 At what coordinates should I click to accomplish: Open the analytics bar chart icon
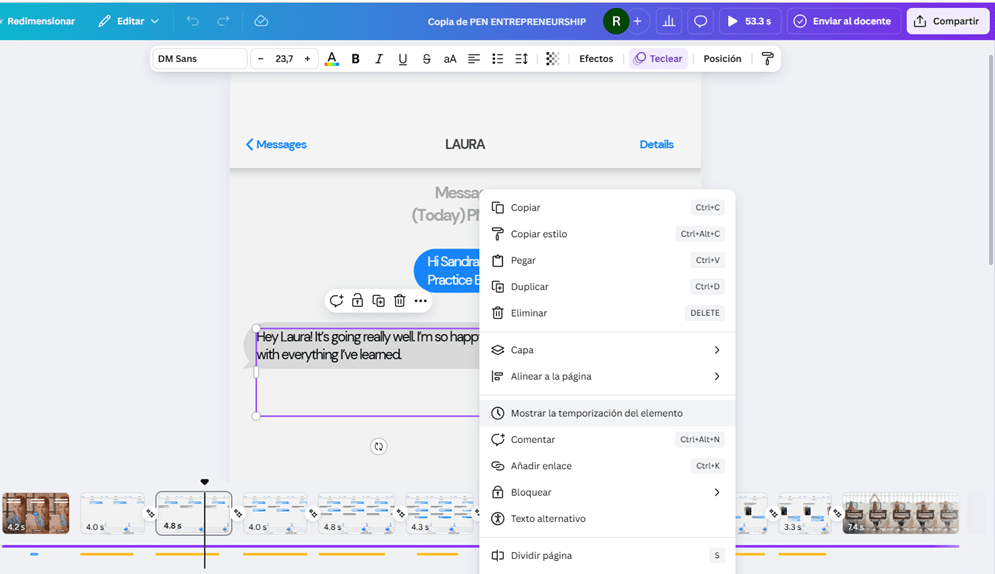(x=669, y=21)
